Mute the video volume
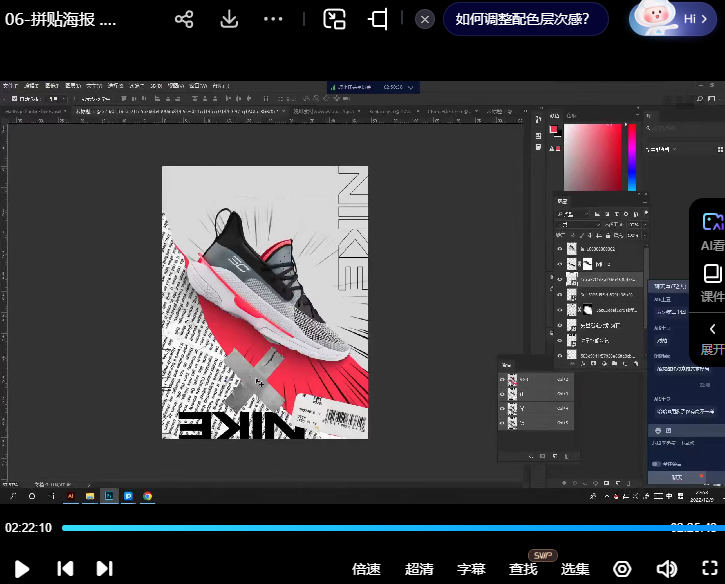This screenshot has width=725, height=584. tap(666, 568)
